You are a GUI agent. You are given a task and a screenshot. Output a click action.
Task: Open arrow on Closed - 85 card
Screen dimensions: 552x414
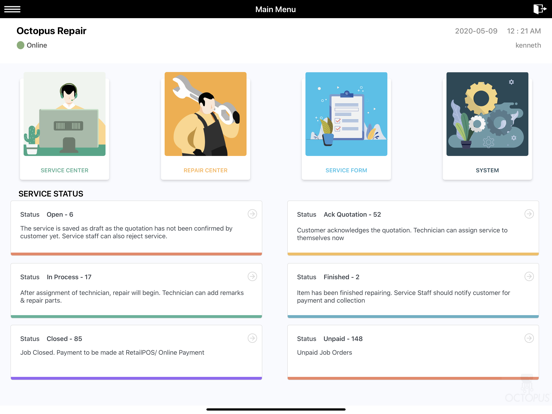[252, 338]
